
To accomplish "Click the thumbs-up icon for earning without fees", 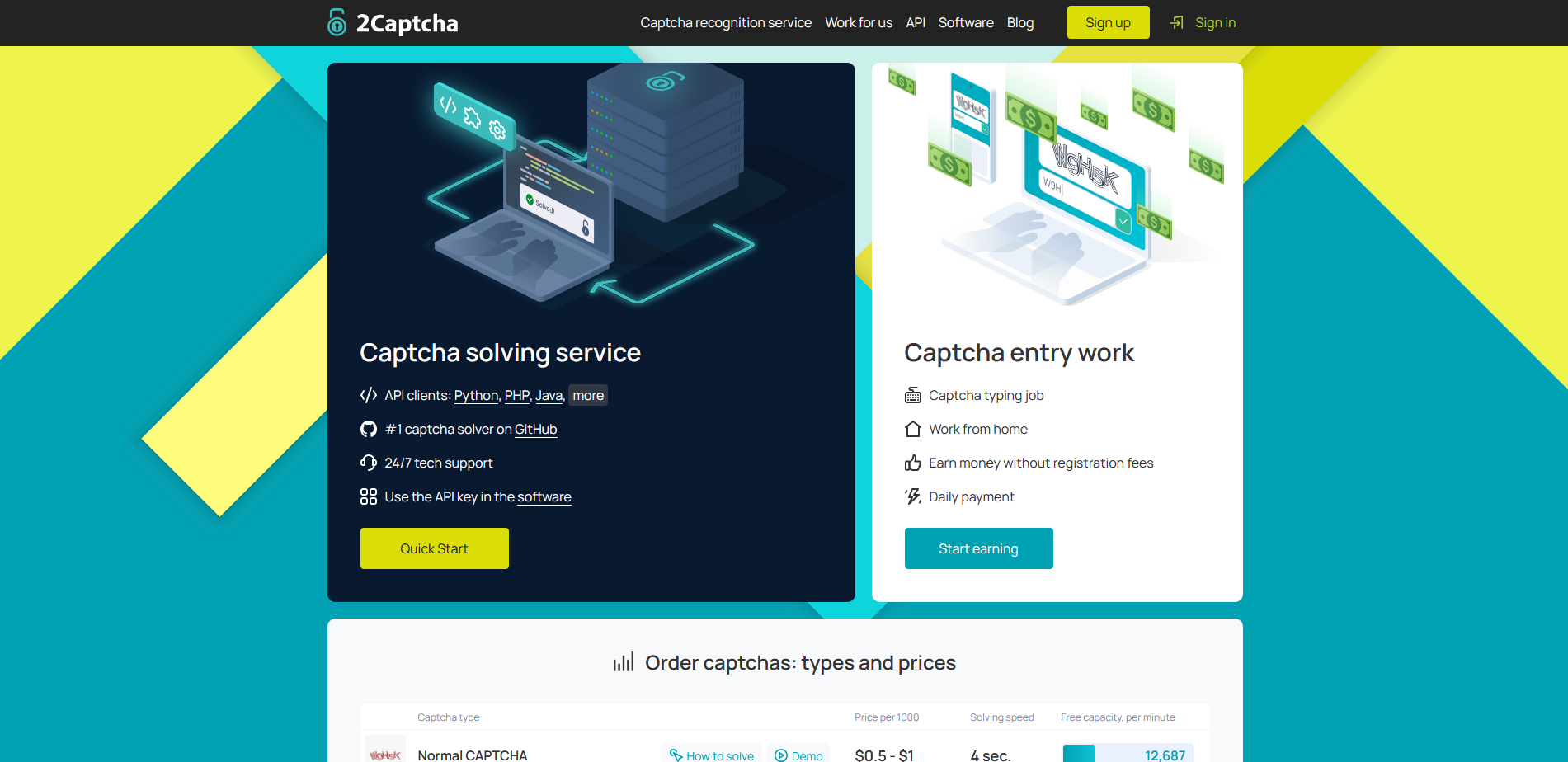I will (912, 463).
